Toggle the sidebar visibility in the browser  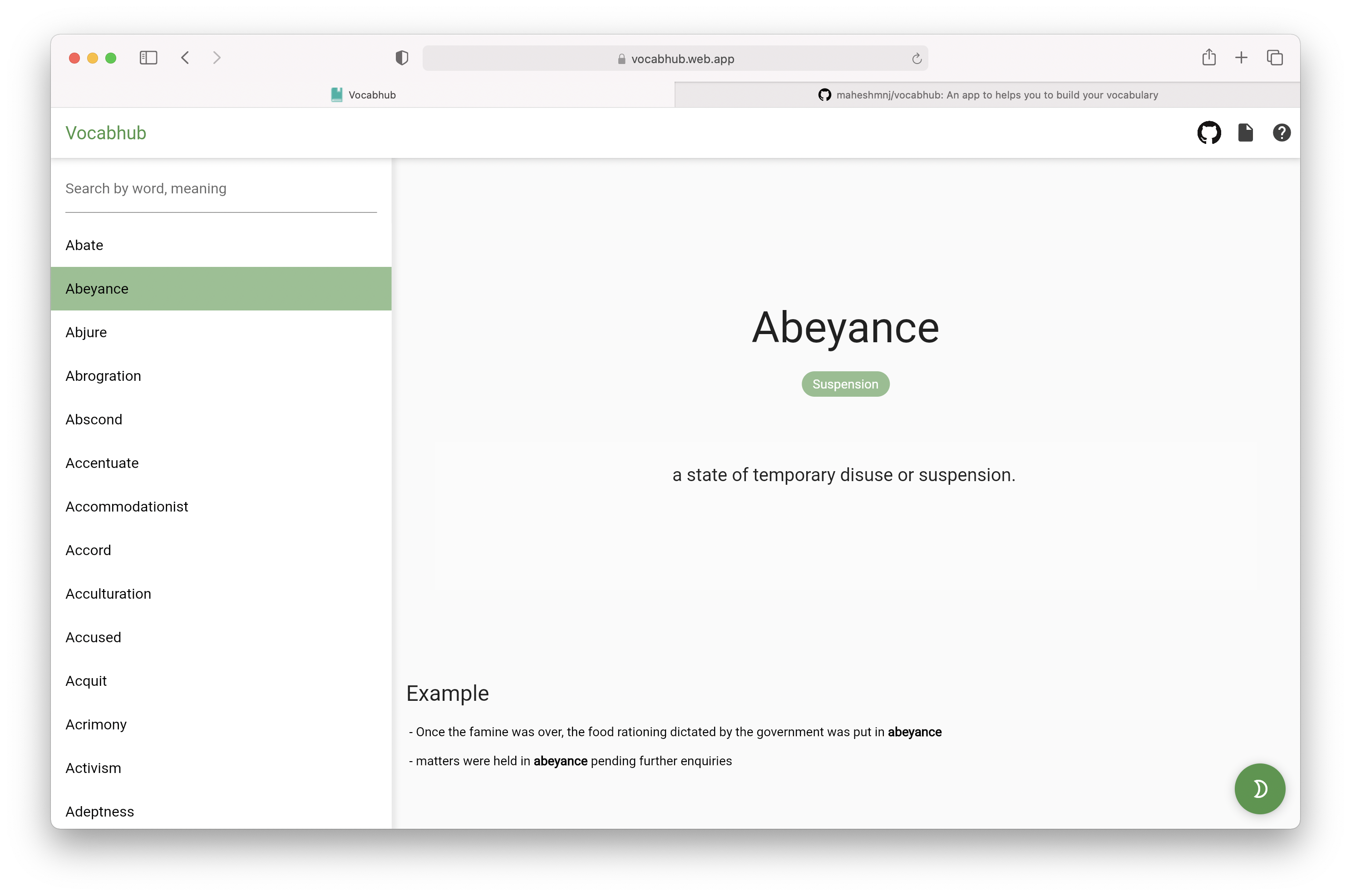pyautogui.click(x=148, y=58)
